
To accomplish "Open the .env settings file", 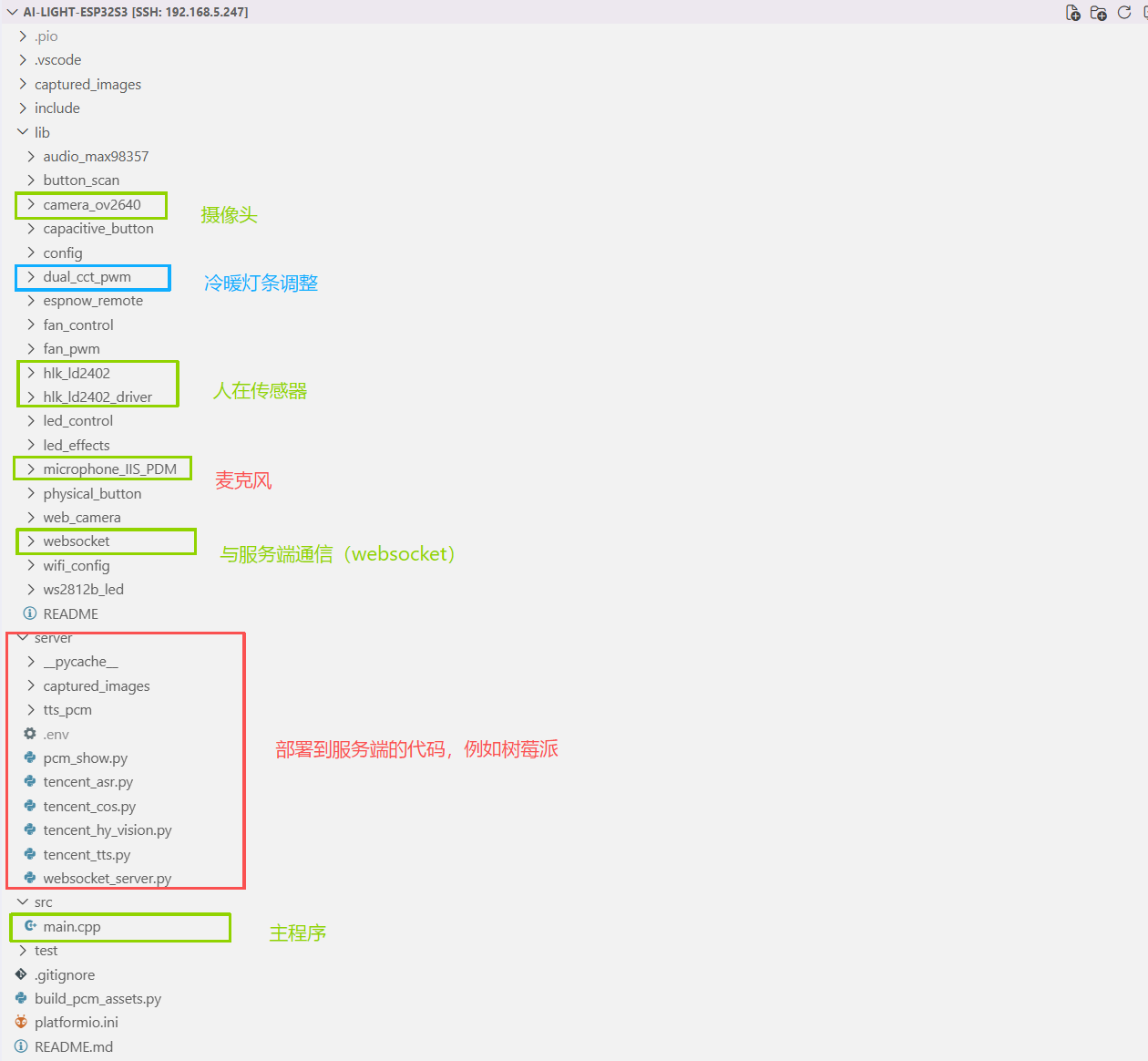I will [56, 734].
